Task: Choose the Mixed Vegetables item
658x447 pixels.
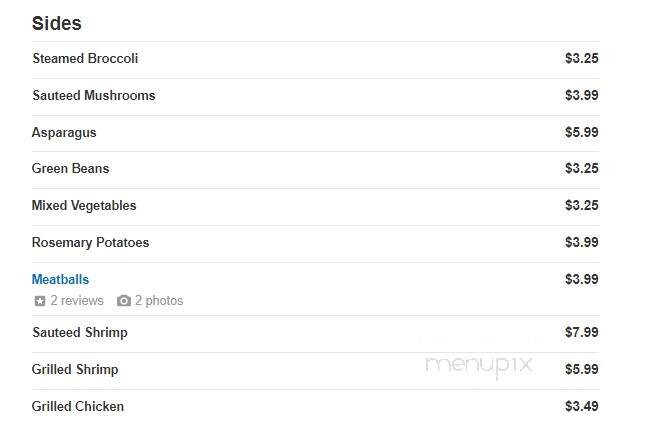Action: [x=84, y=206]
